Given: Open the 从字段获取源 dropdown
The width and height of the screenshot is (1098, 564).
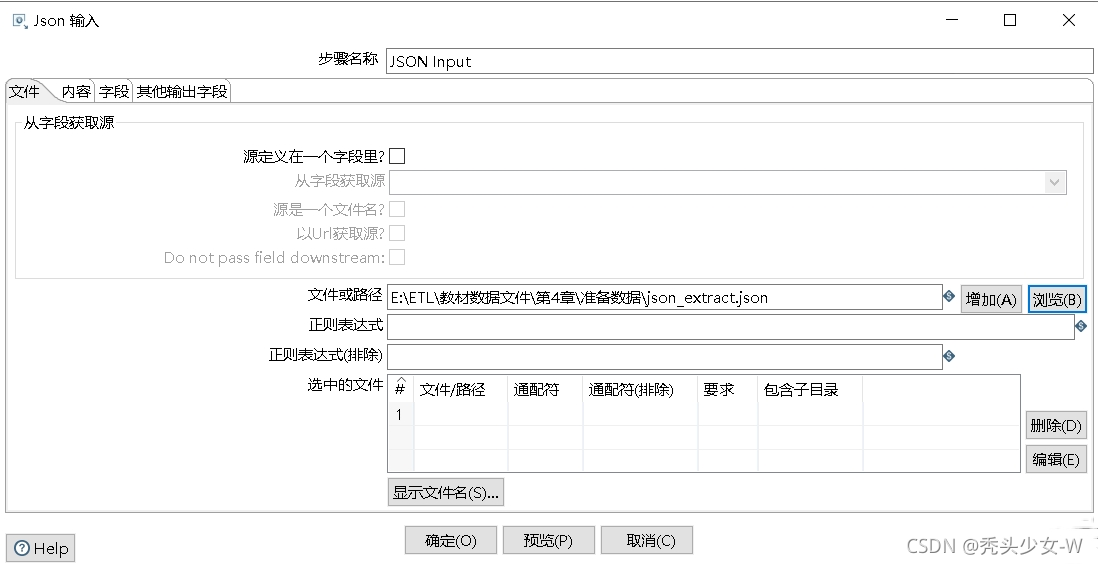Looking at the screenshot, I should pyautogui.click(x=1055, y=182).
